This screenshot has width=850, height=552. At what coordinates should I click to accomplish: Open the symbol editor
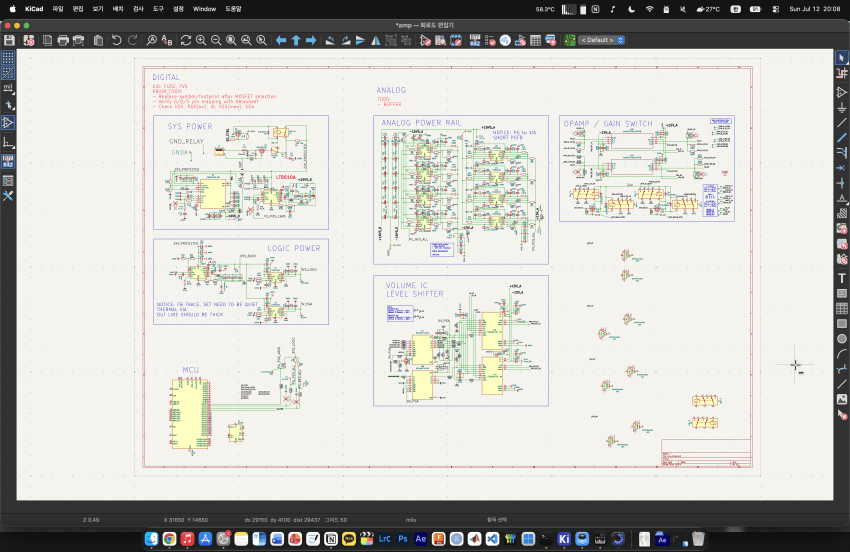pyautogui.click(x=426, y=40)
